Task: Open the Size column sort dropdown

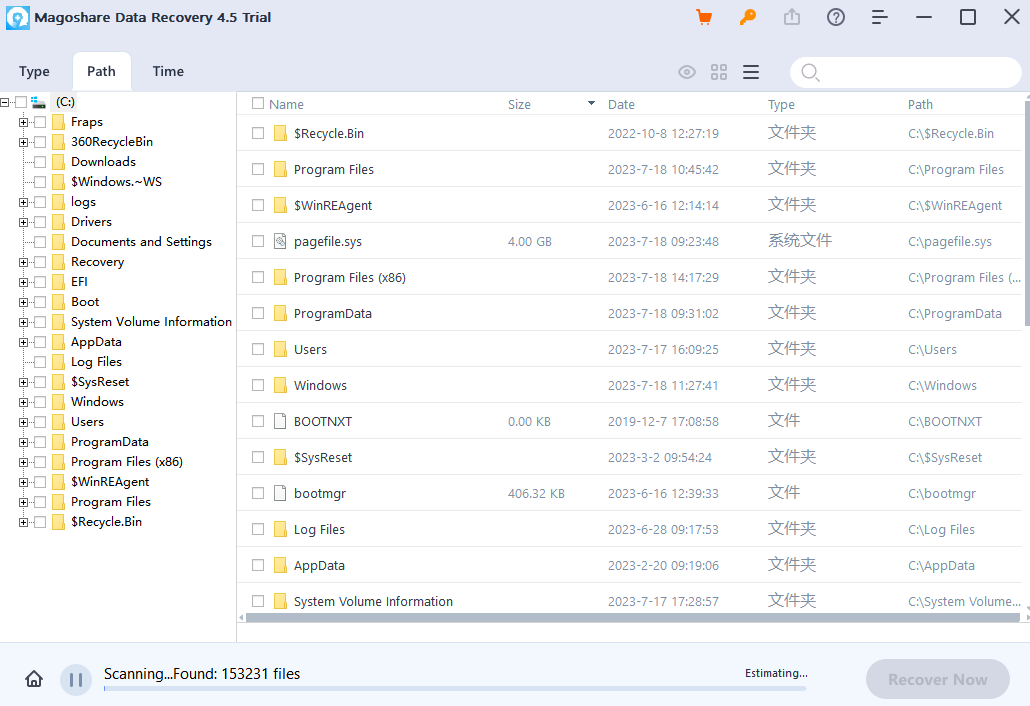Action: click(589, 103)
